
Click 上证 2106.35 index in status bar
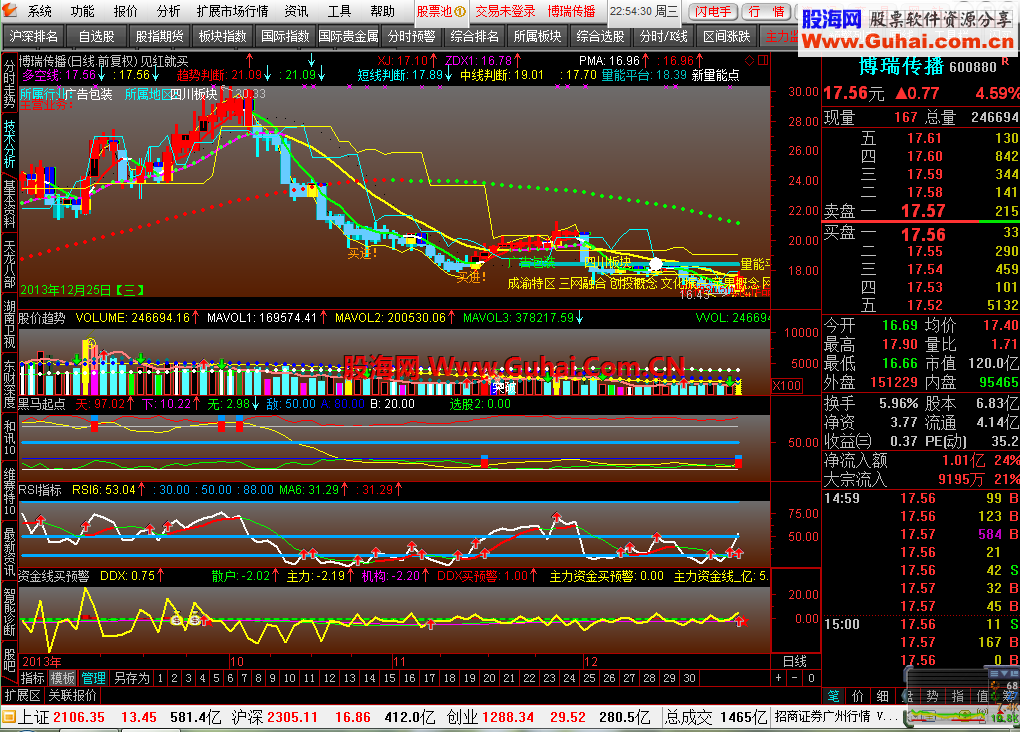point(61,717)
